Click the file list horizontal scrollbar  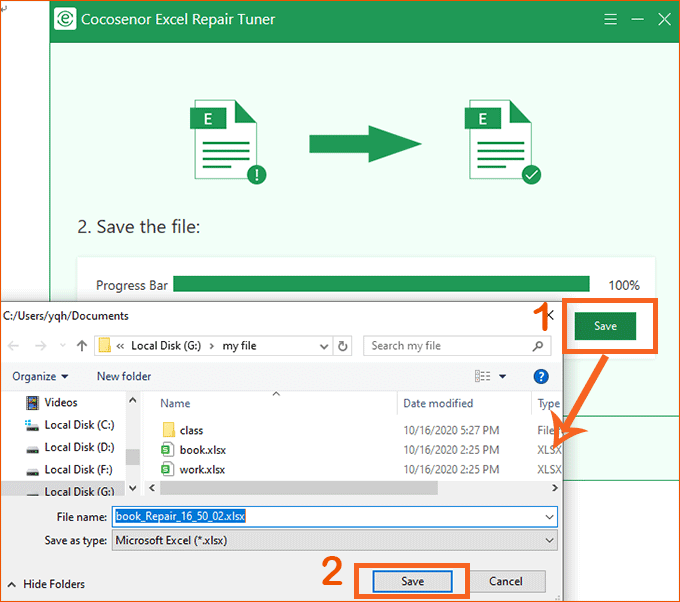(x=299, y=488)
